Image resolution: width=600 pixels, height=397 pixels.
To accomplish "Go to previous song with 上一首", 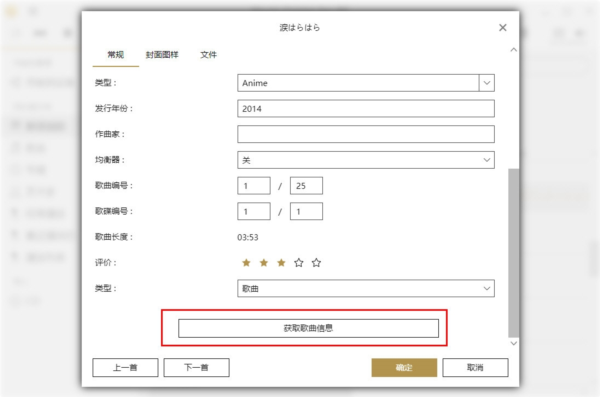I will pos(125,368).
